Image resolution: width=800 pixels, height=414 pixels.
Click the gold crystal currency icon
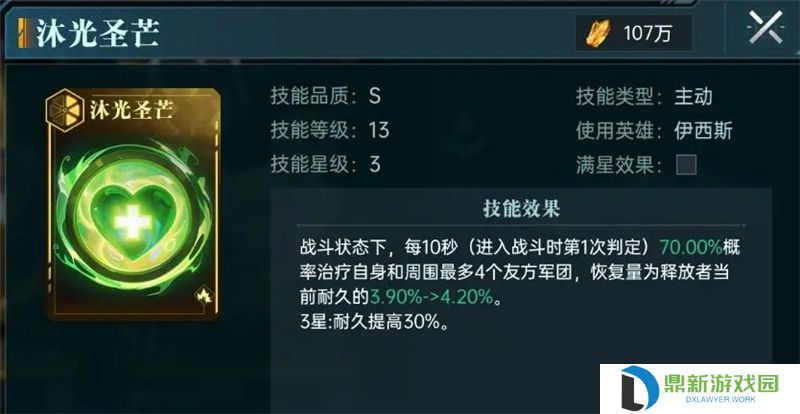pos(595,34)
